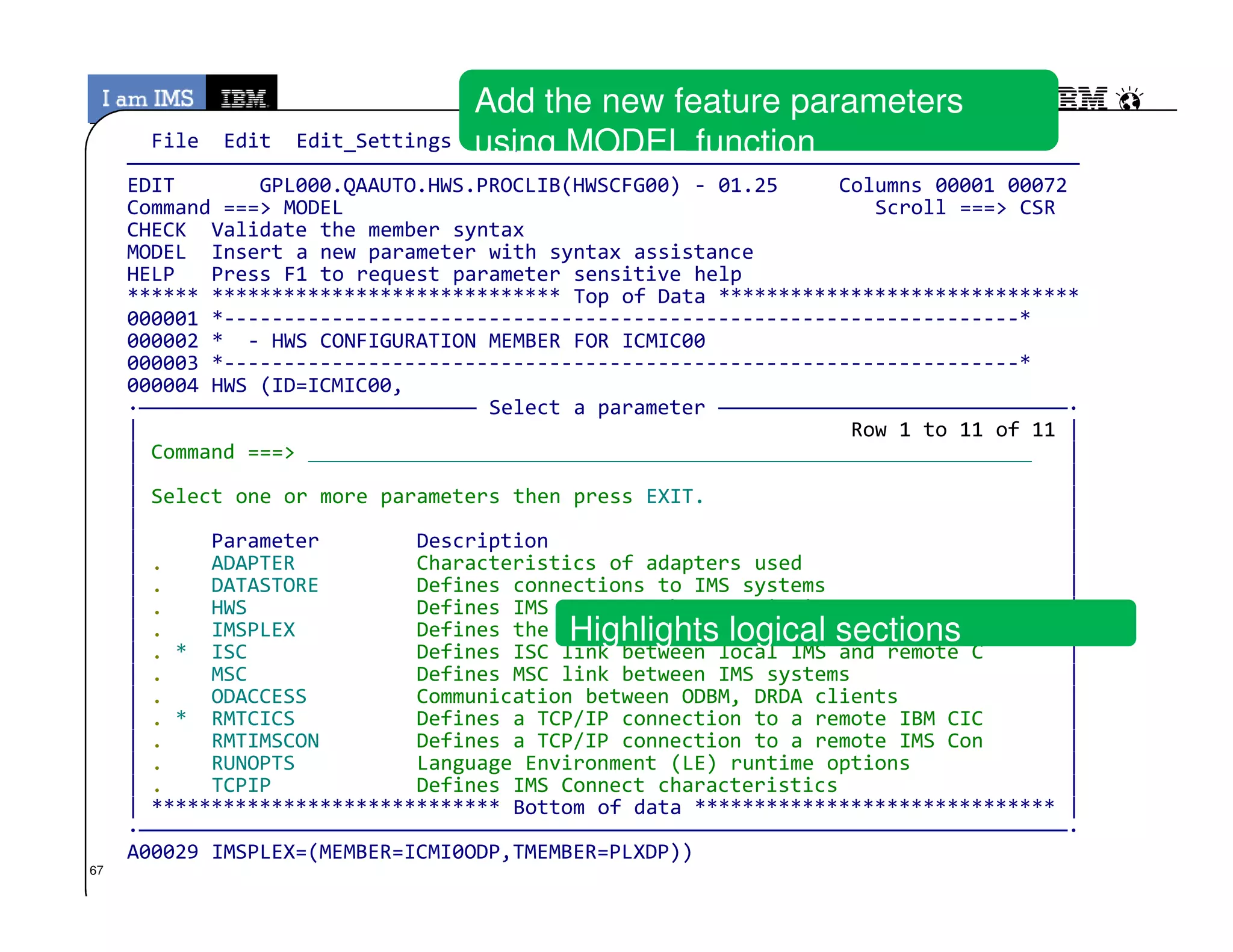Click the CHECK command help line

click(325, 230)
